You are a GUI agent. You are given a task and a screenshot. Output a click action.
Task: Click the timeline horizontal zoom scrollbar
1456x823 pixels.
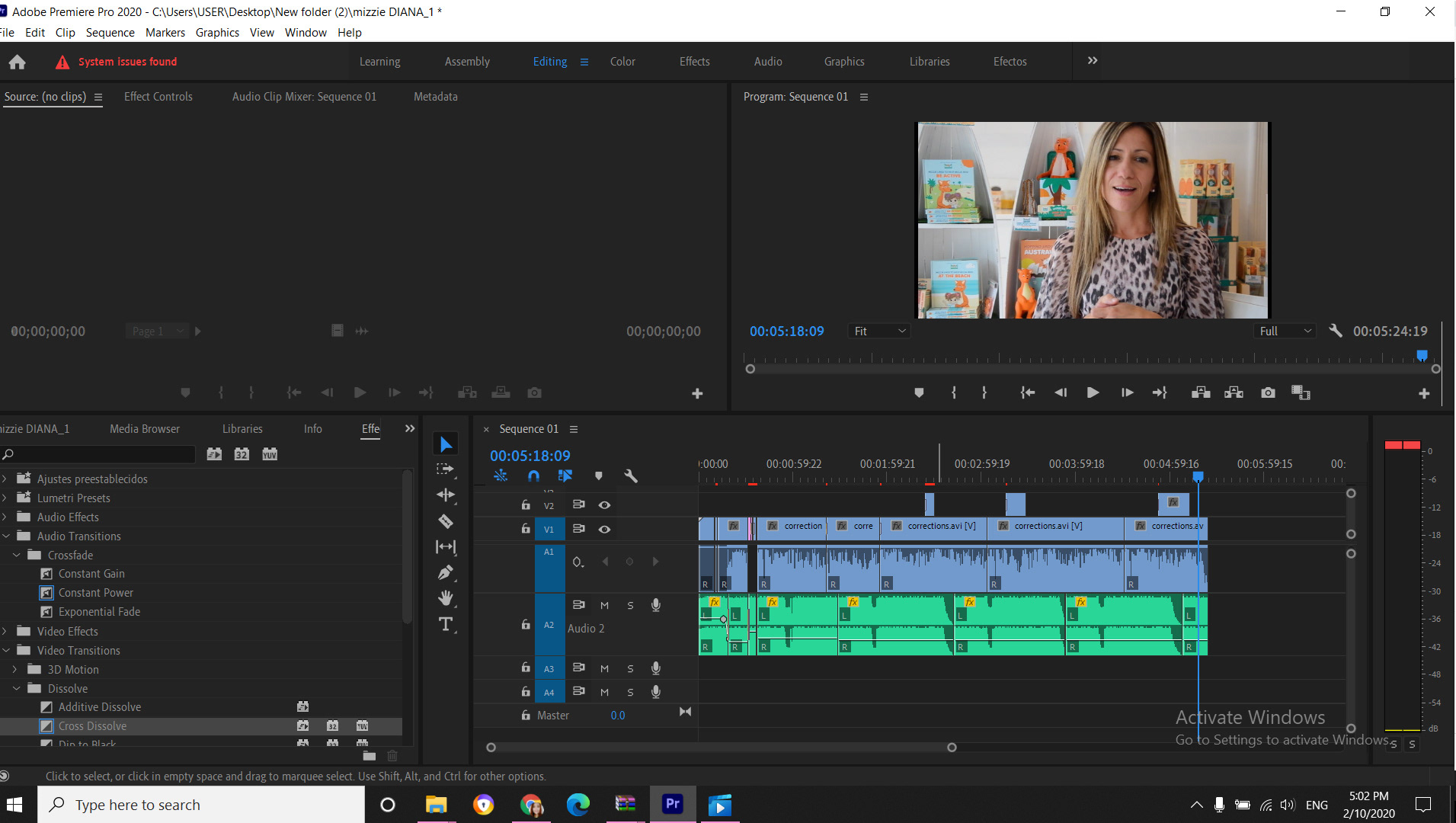(721, 748)
